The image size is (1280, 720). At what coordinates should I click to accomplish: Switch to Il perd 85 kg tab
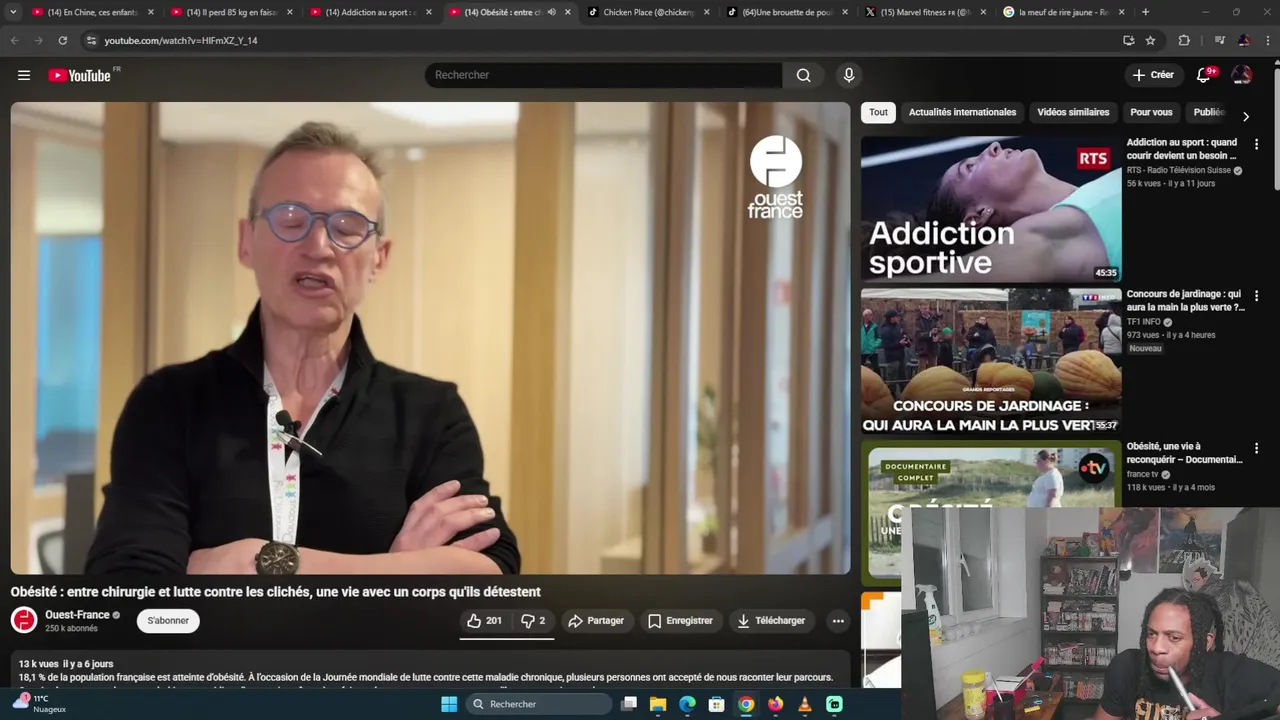(x=232, y=12)
